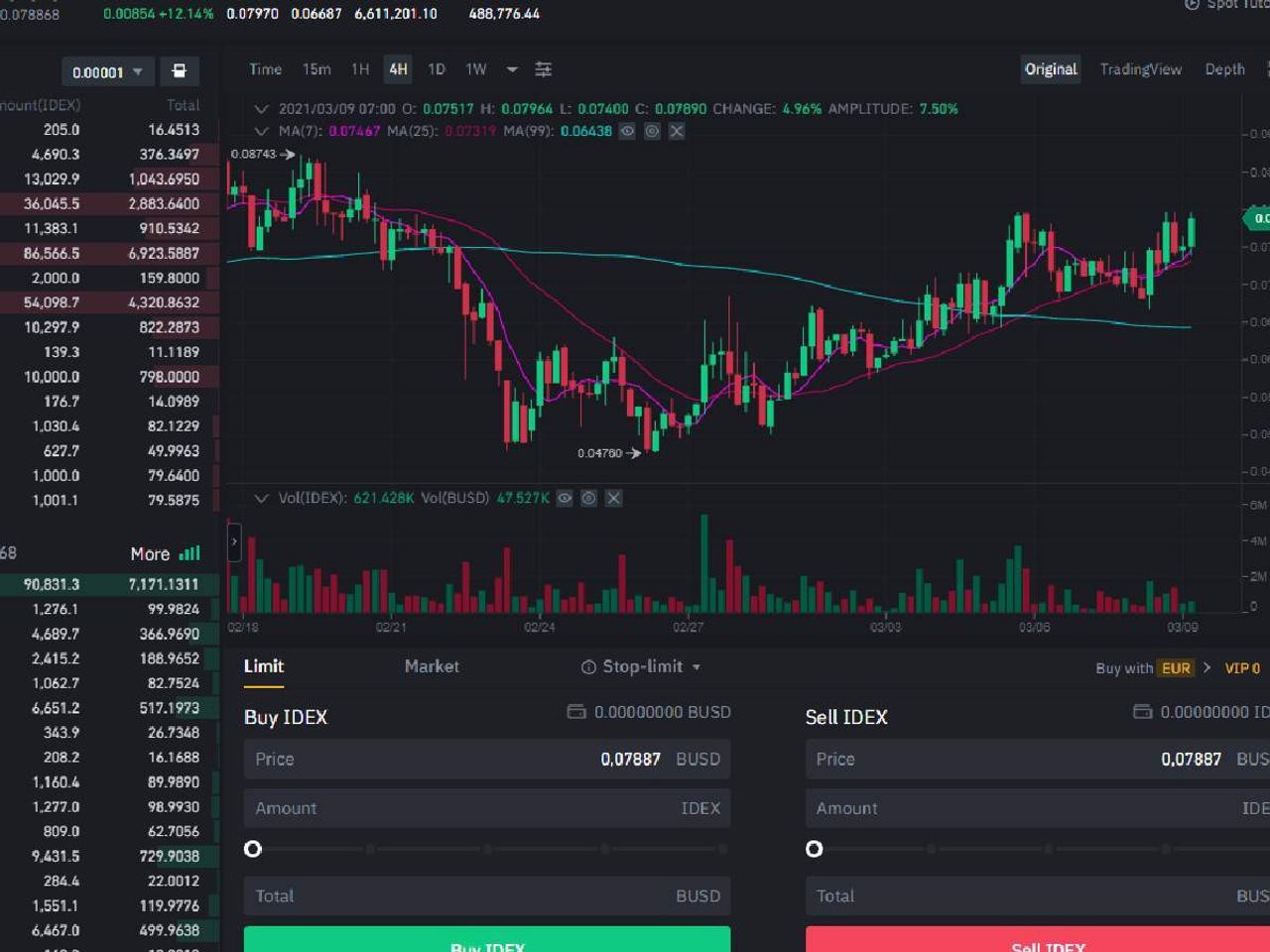Viewport: 1270px width, 952px height.
Task: Select the Limit order tab
Action: tap(264, 666)
